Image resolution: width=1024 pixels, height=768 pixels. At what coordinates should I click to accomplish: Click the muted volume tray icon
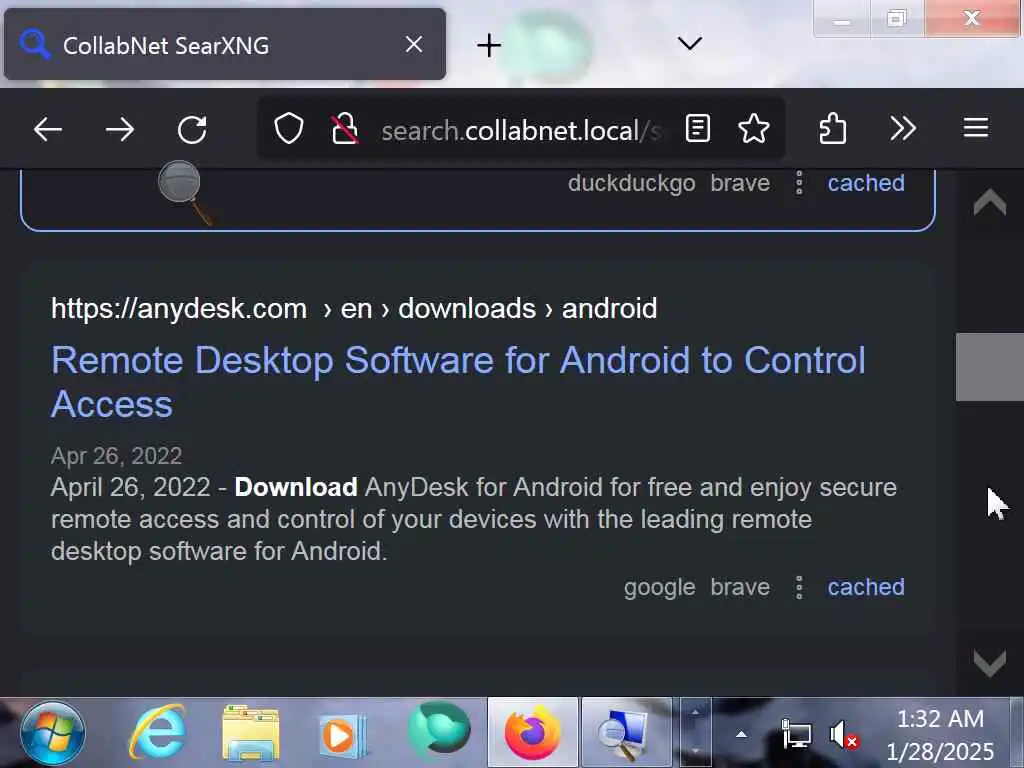coord(844,735)
